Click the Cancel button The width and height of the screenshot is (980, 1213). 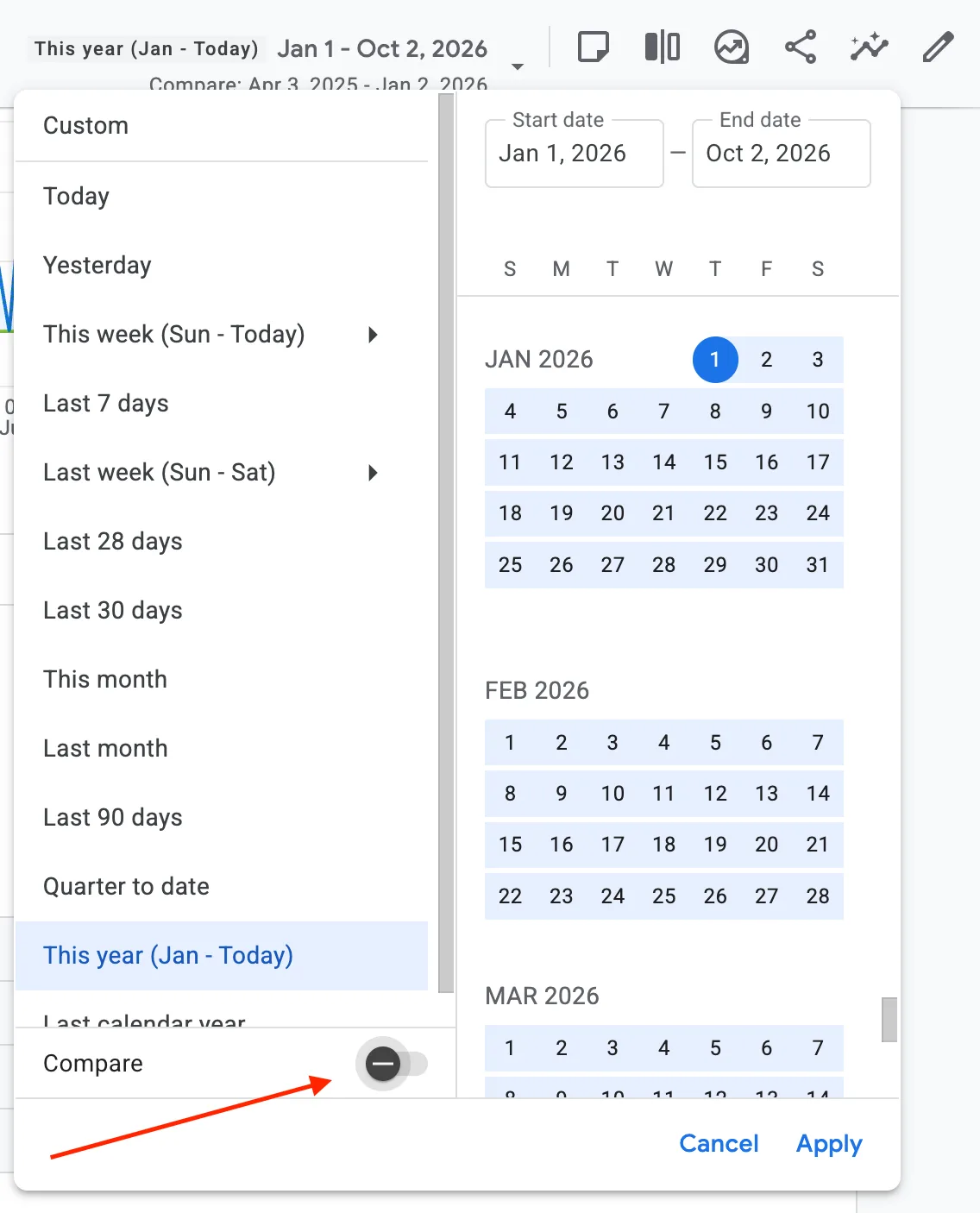click(719, 1144)
